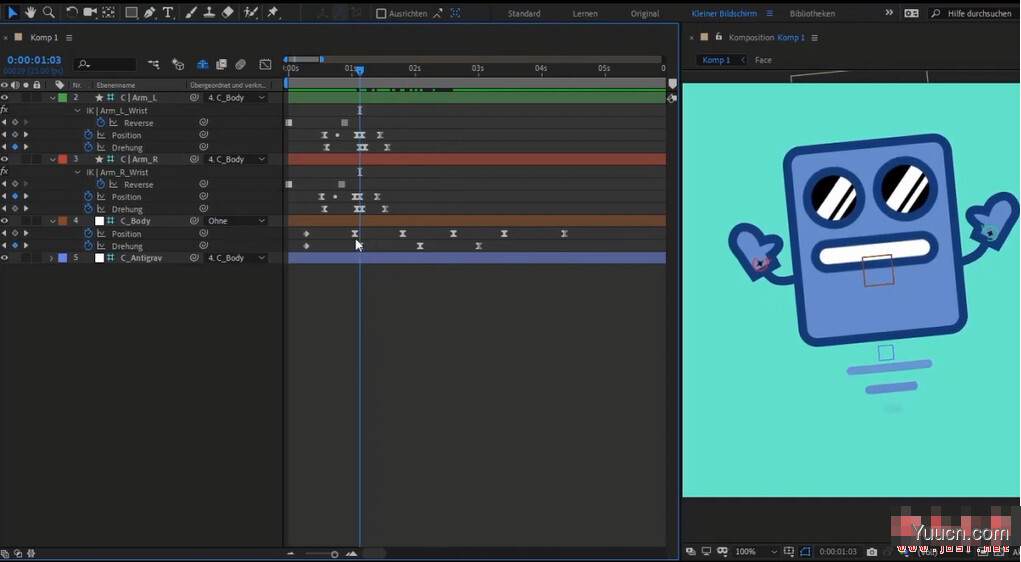Toggle keyframe diamond for C|Arm_L Drehung
Screen dimensions: 1021x562
[15, 147]
